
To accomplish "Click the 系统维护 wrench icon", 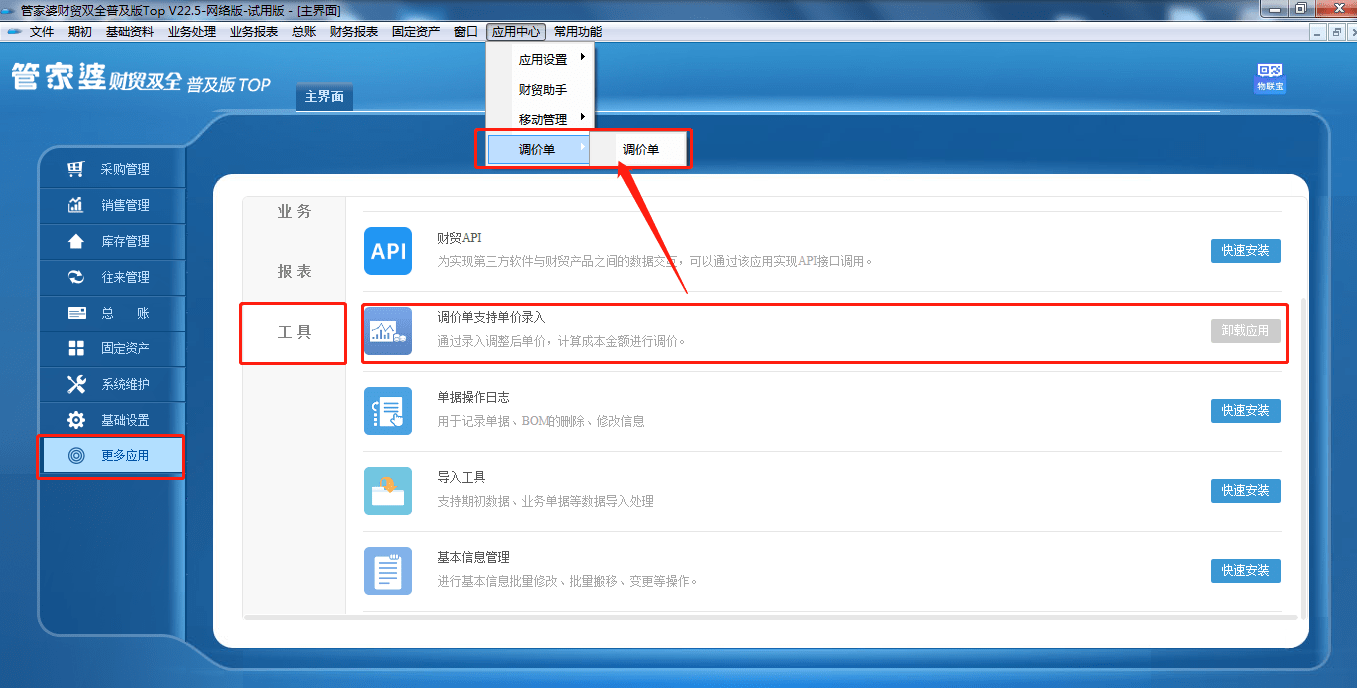I will (x=76, y=384).
